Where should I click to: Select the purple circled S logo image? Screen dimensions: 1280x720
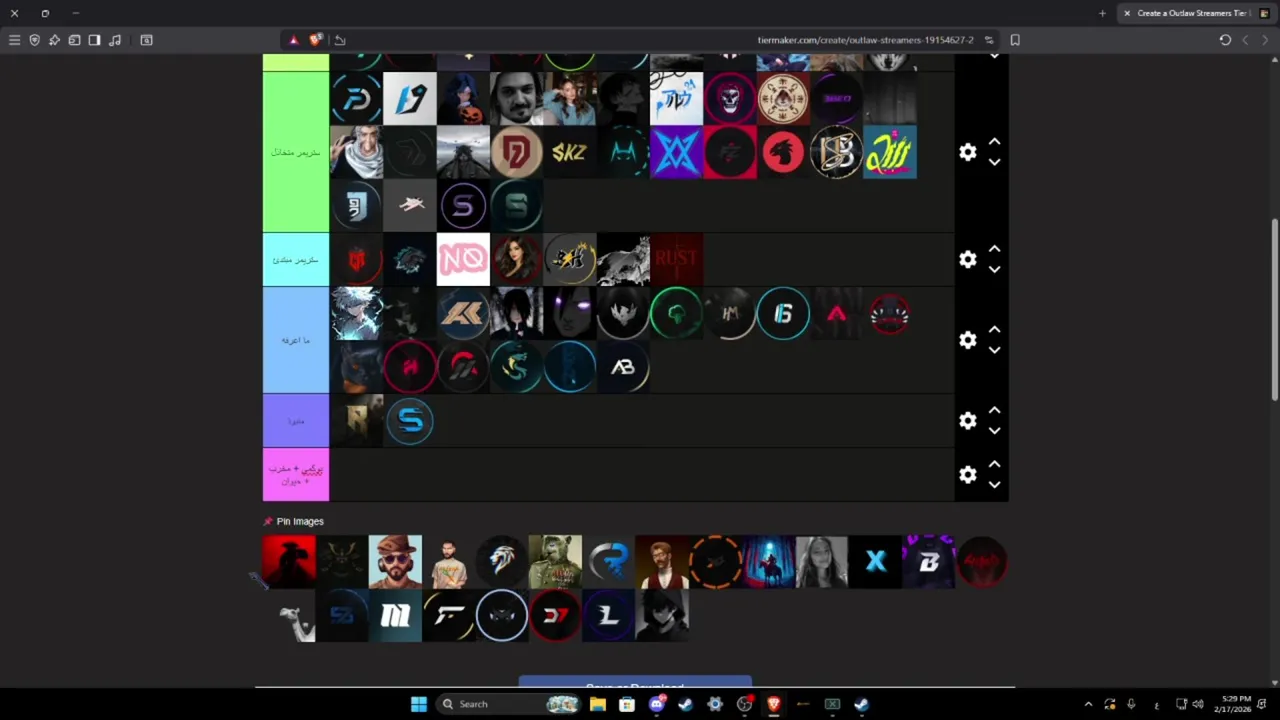coord(463,206)
